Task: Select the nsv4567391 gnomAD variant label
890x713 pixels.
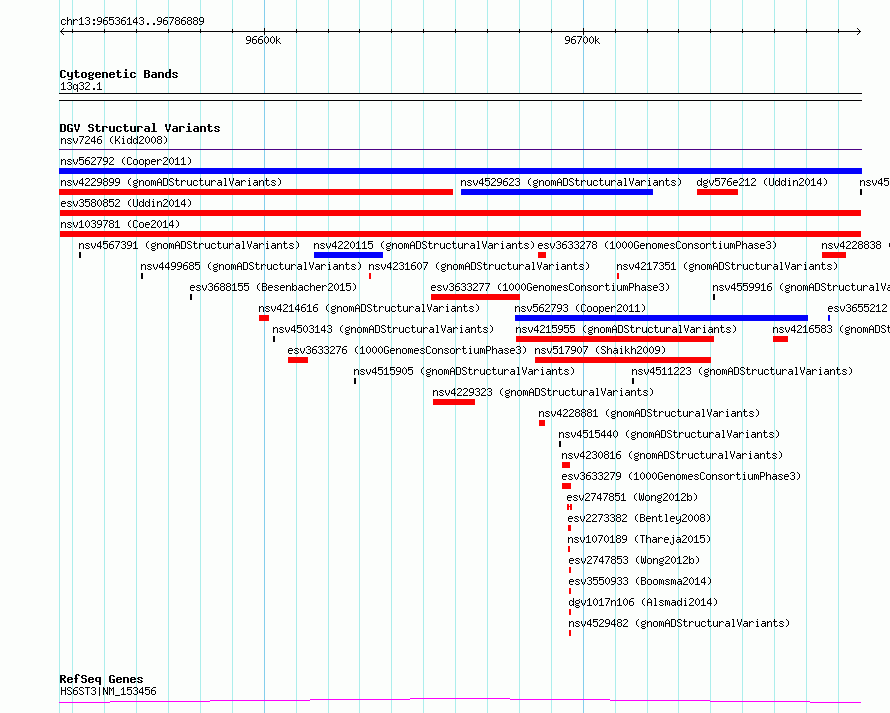Action: pos(189,245)
